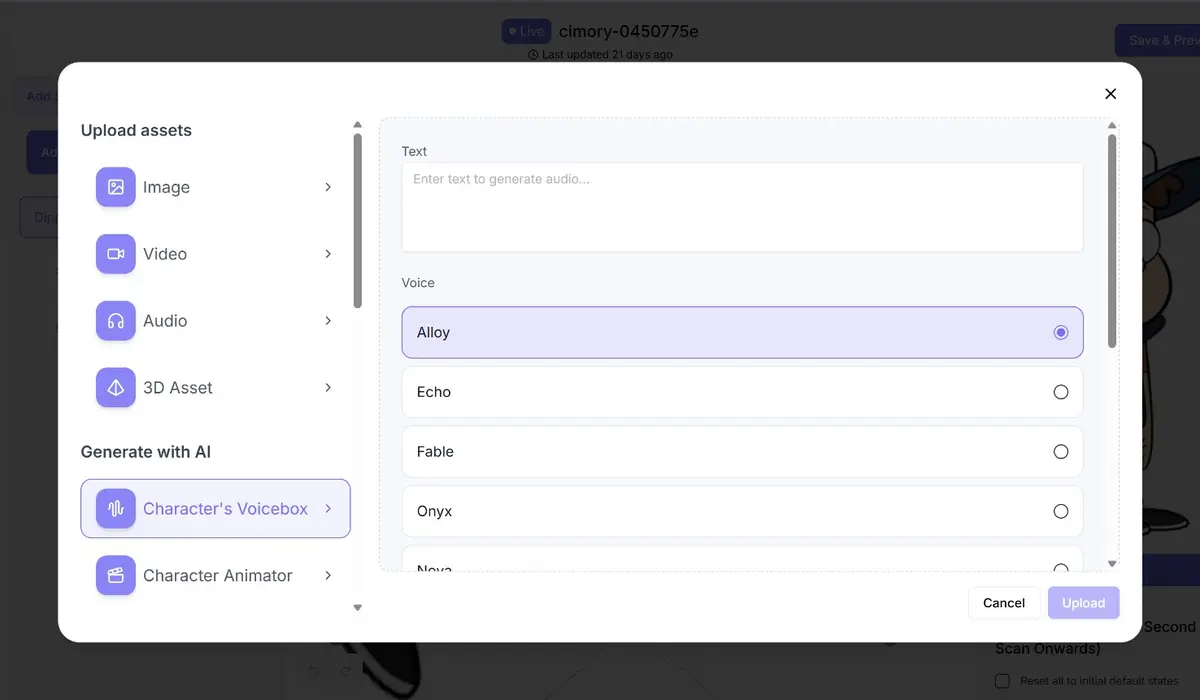Open the 3D Asset upload option
The height and width of the screenshot is (700, 1200).
[215, 388]
